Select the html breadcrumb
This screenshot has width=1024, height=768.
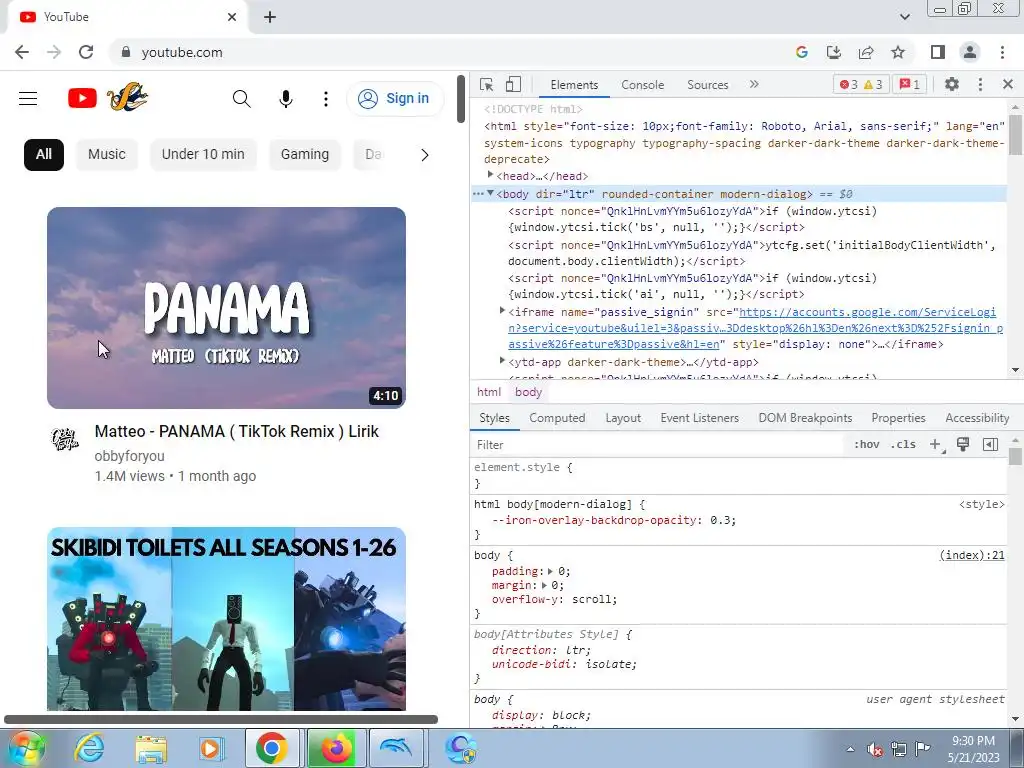[x=488, y=392]
